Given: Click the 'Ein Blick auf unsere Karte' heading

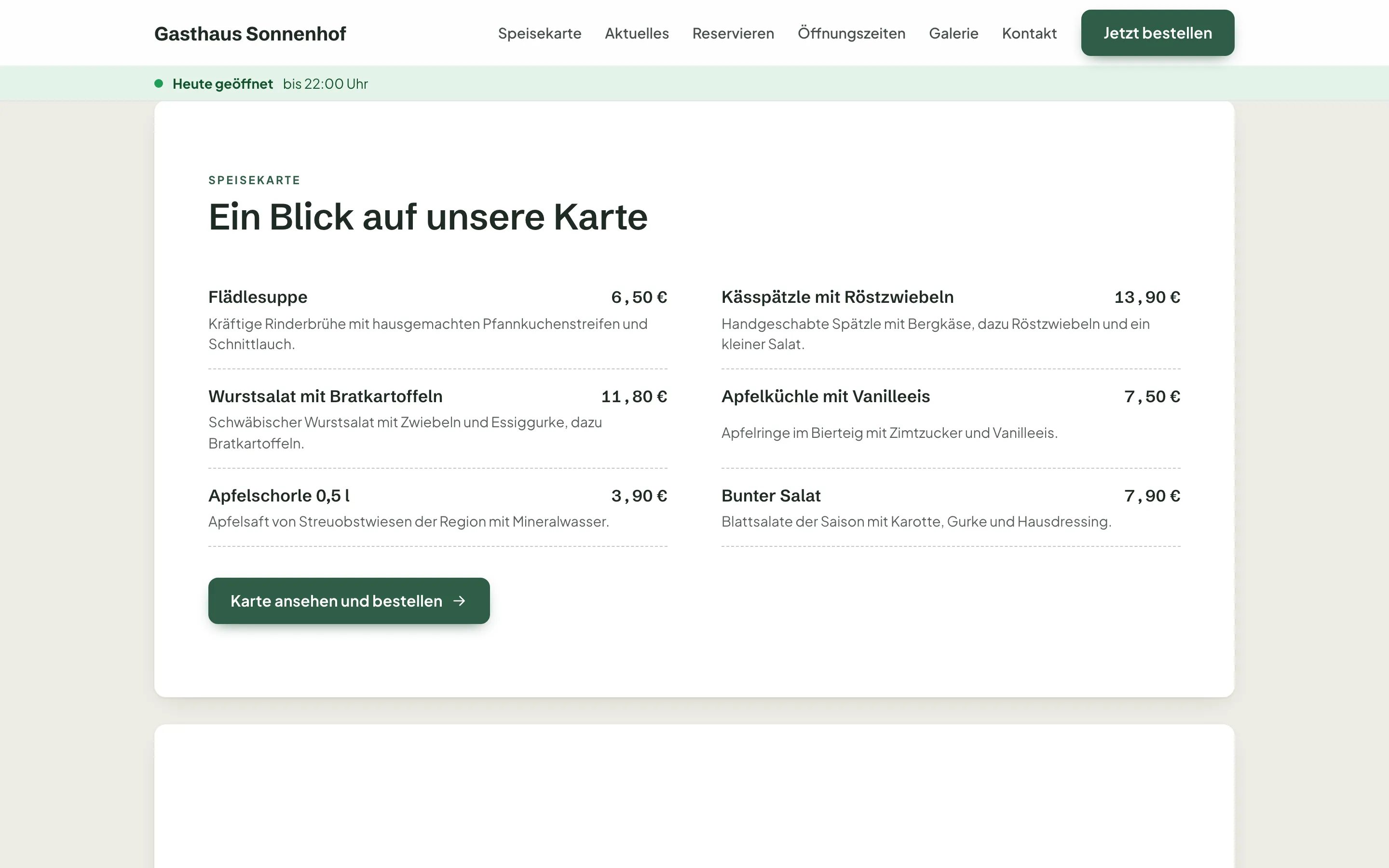Looking at the screenshot, I should point(428,217).
